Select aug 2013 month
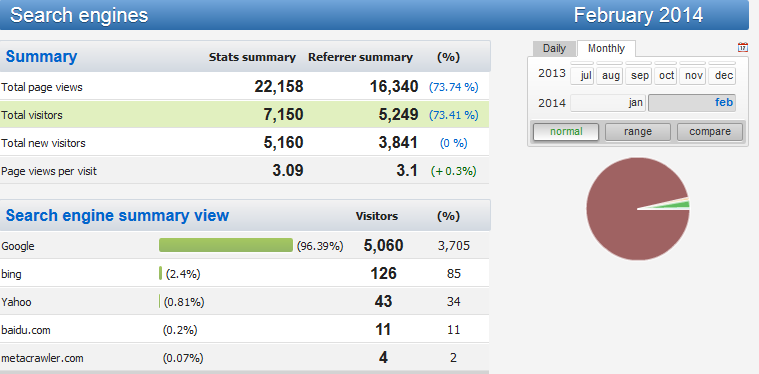This screenshot has height=374, width=759. click(x=609, y=76)
